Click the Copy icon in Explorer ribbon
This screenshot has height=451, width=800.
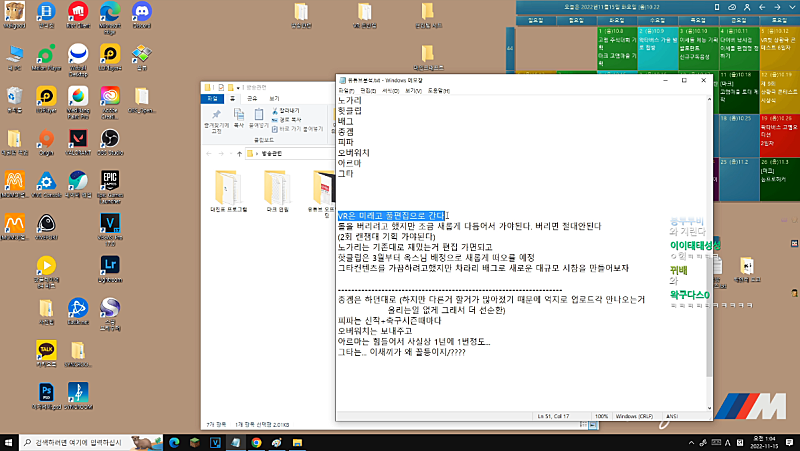[239, 118]
